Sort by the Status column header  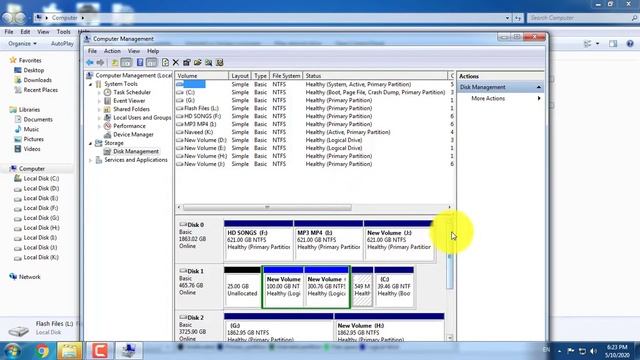click(376, 76)
